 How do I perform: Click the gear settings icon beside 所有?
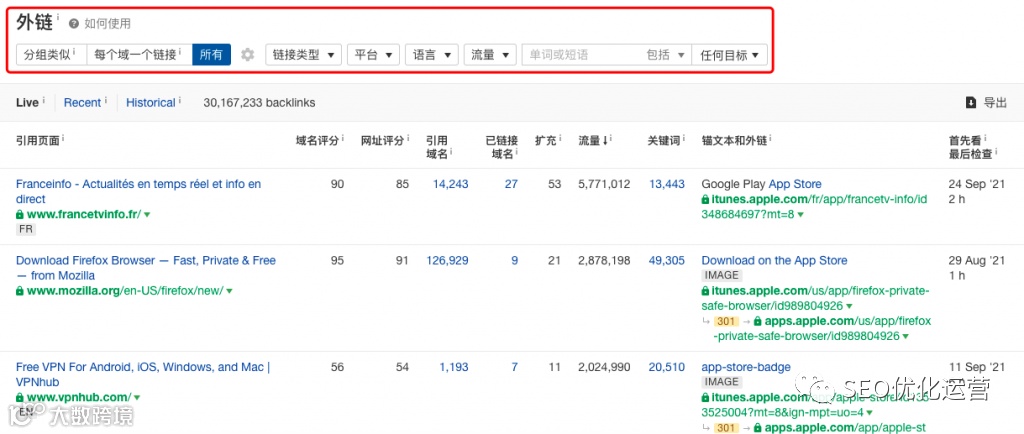coord(248,55)
